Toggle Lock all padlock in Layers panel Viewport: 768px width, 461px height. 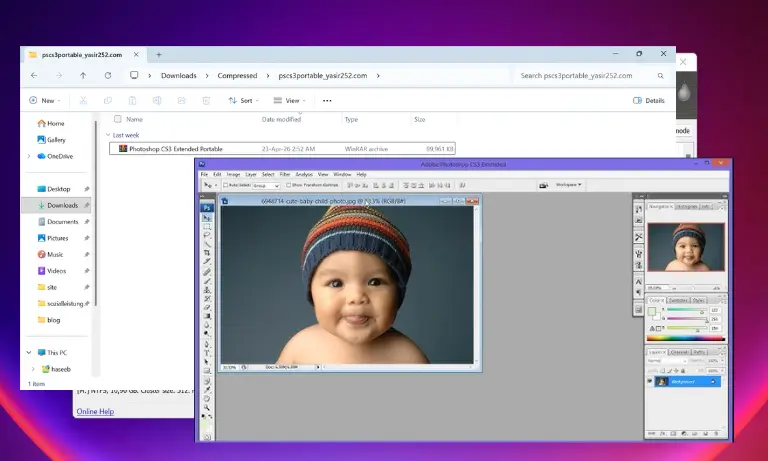683,371
